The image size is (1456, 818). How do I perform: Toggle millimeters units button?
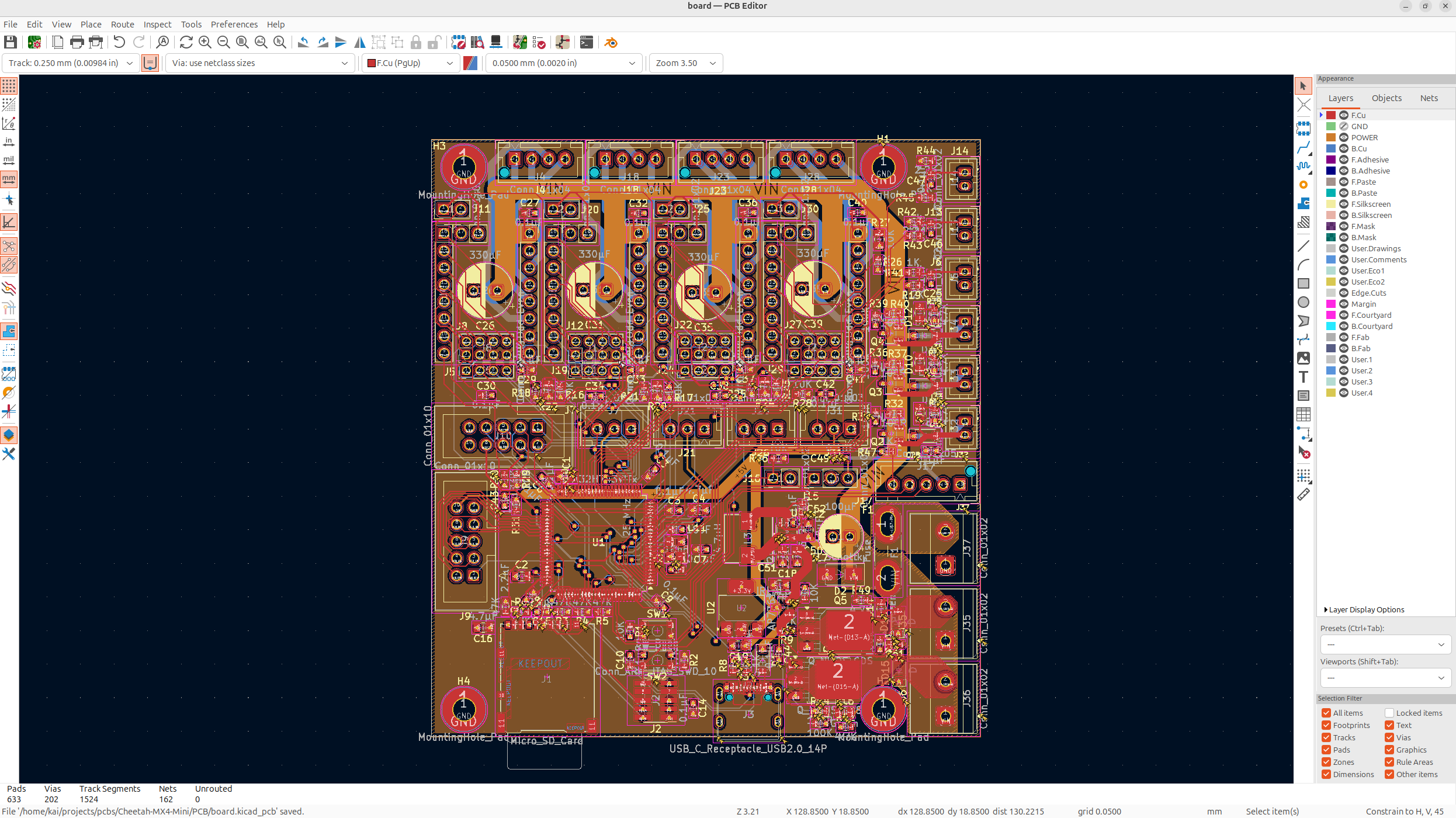(9, 179)
